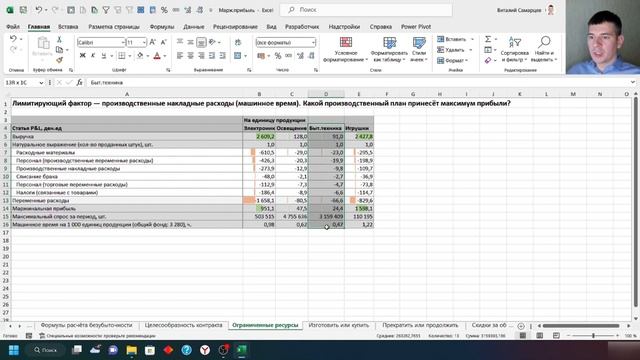
Task: Align text left icon
Action: click(x=180, y=56)
